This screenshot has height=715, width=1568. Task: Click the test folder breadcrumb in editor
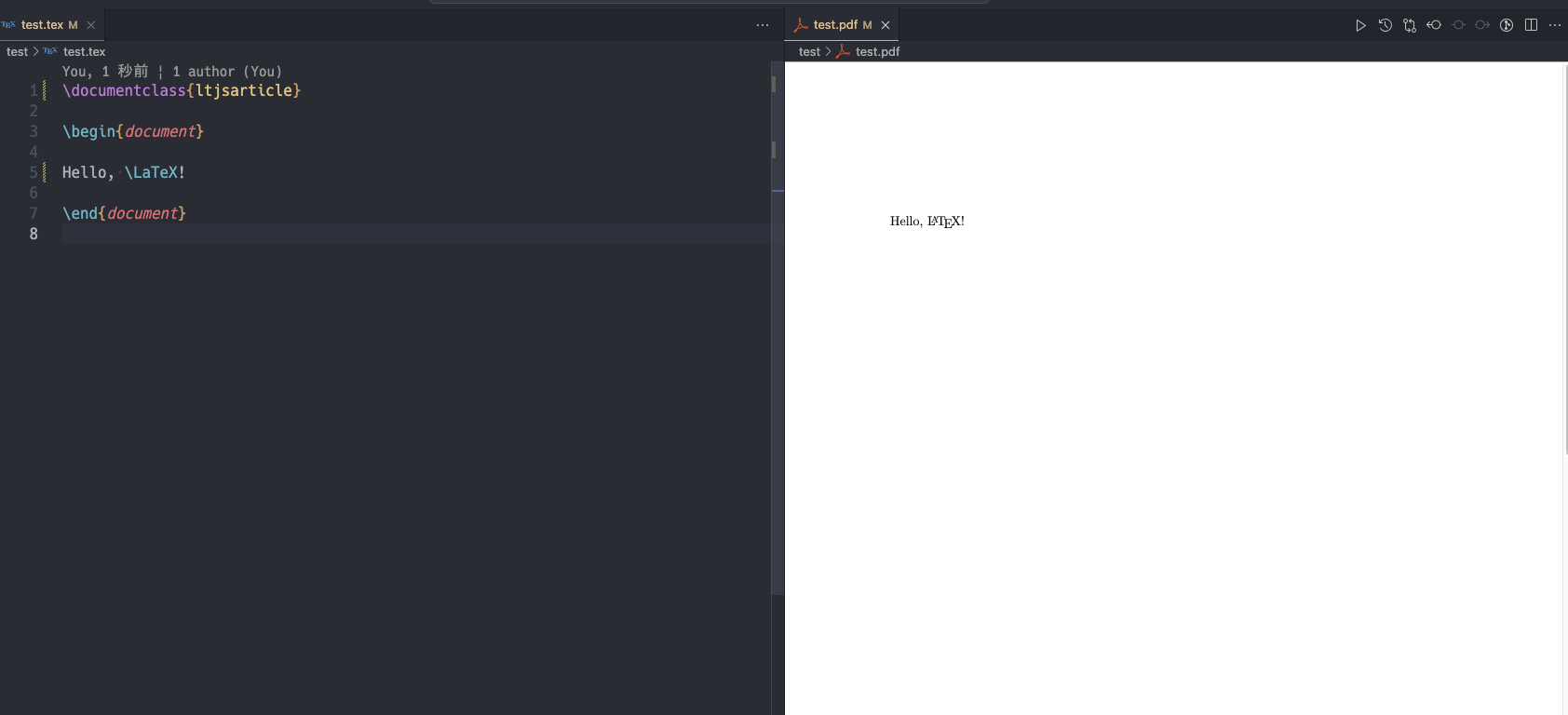[x=17, y=51]
